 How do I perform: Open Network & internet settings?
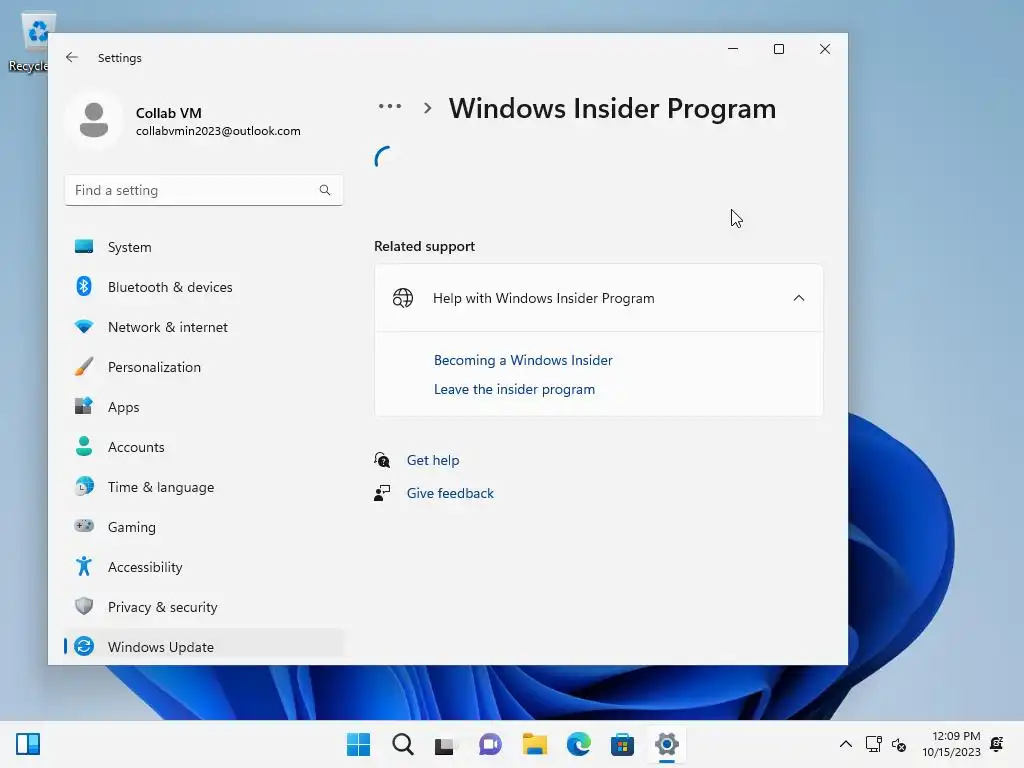(204, 327)
